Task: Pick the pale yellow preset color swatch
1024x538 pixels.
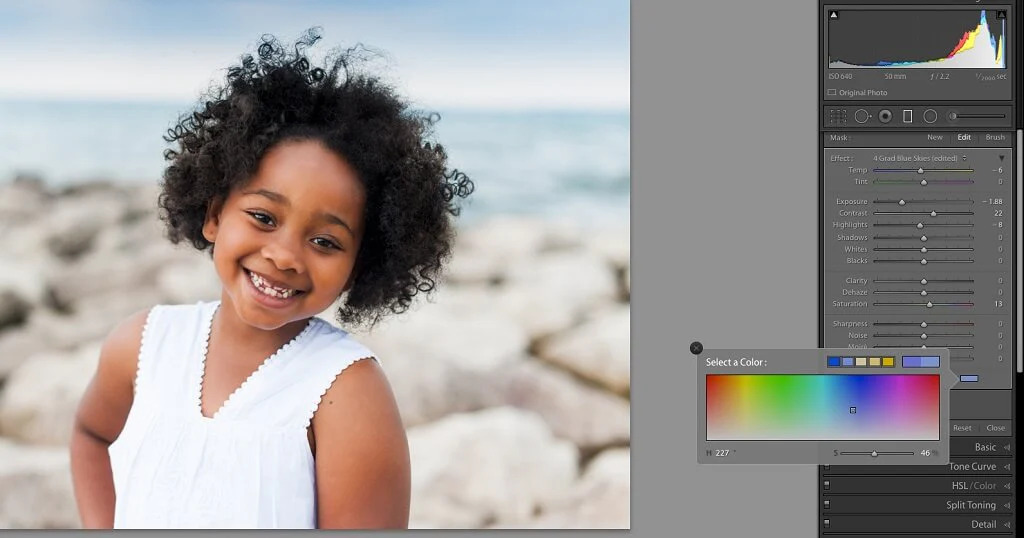Action: (874, 362)
